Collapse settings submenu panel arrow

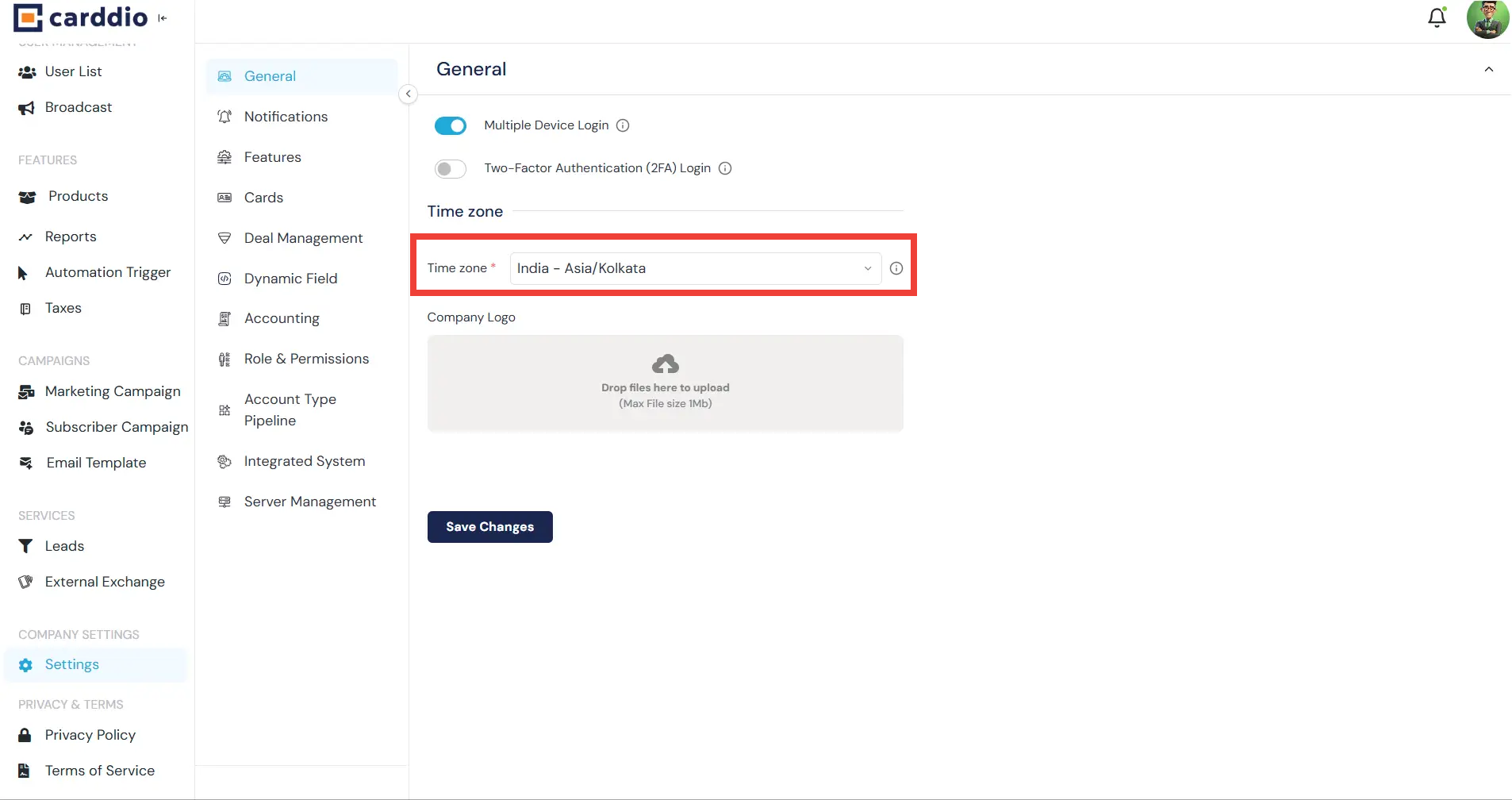tap(408, 94)
